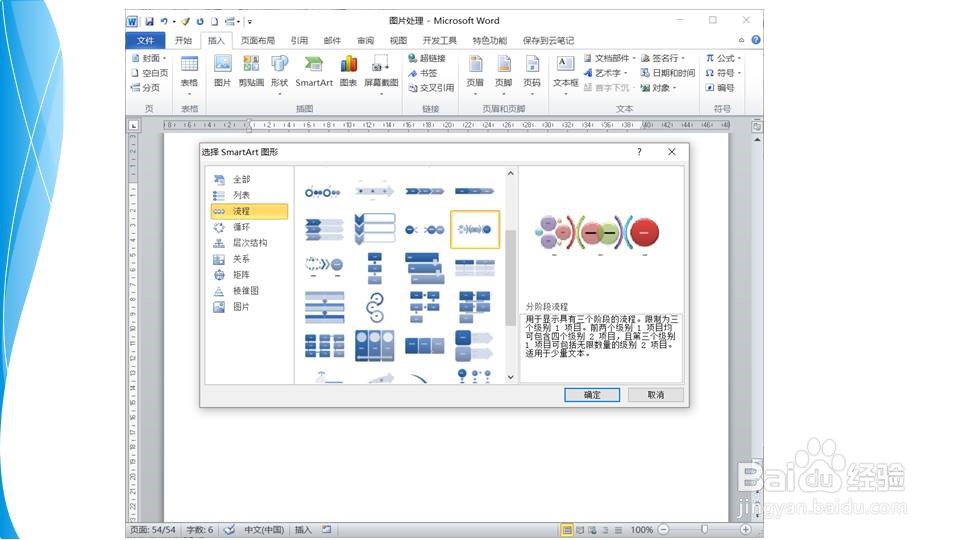960x540 pixels.
Task: Open Quick Parts (文档部件) dropdown
Action: coord(609,58)
